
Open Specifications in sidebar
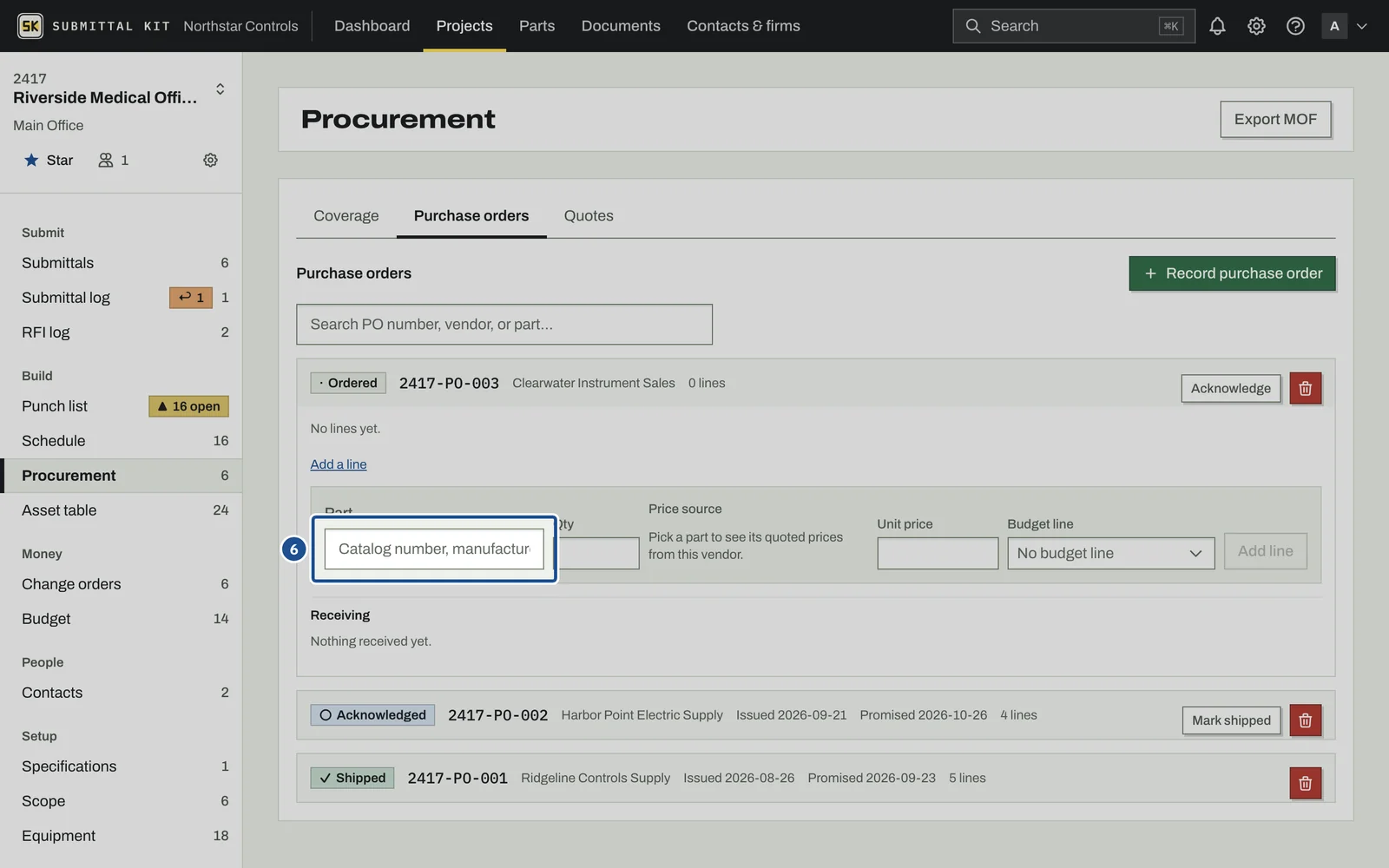(122, 766)
